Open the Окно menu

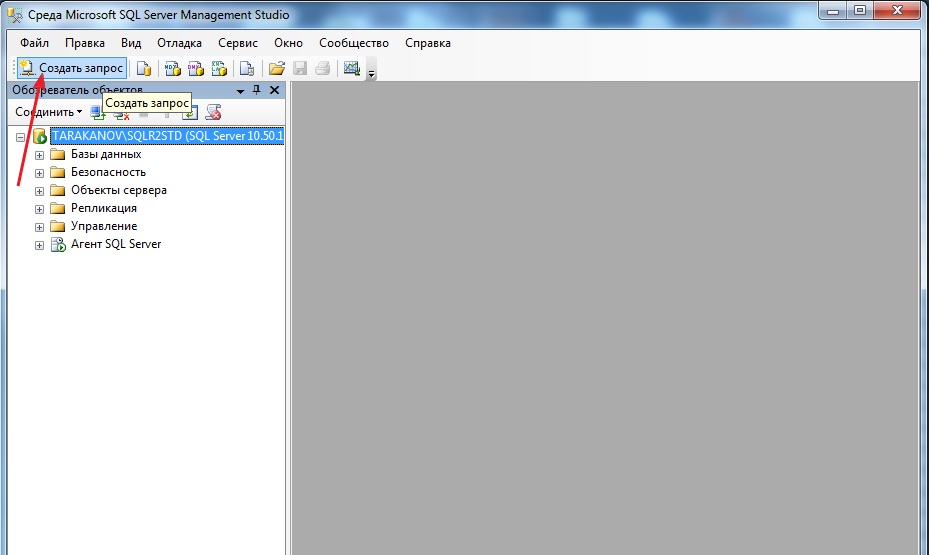pos(289,43)
